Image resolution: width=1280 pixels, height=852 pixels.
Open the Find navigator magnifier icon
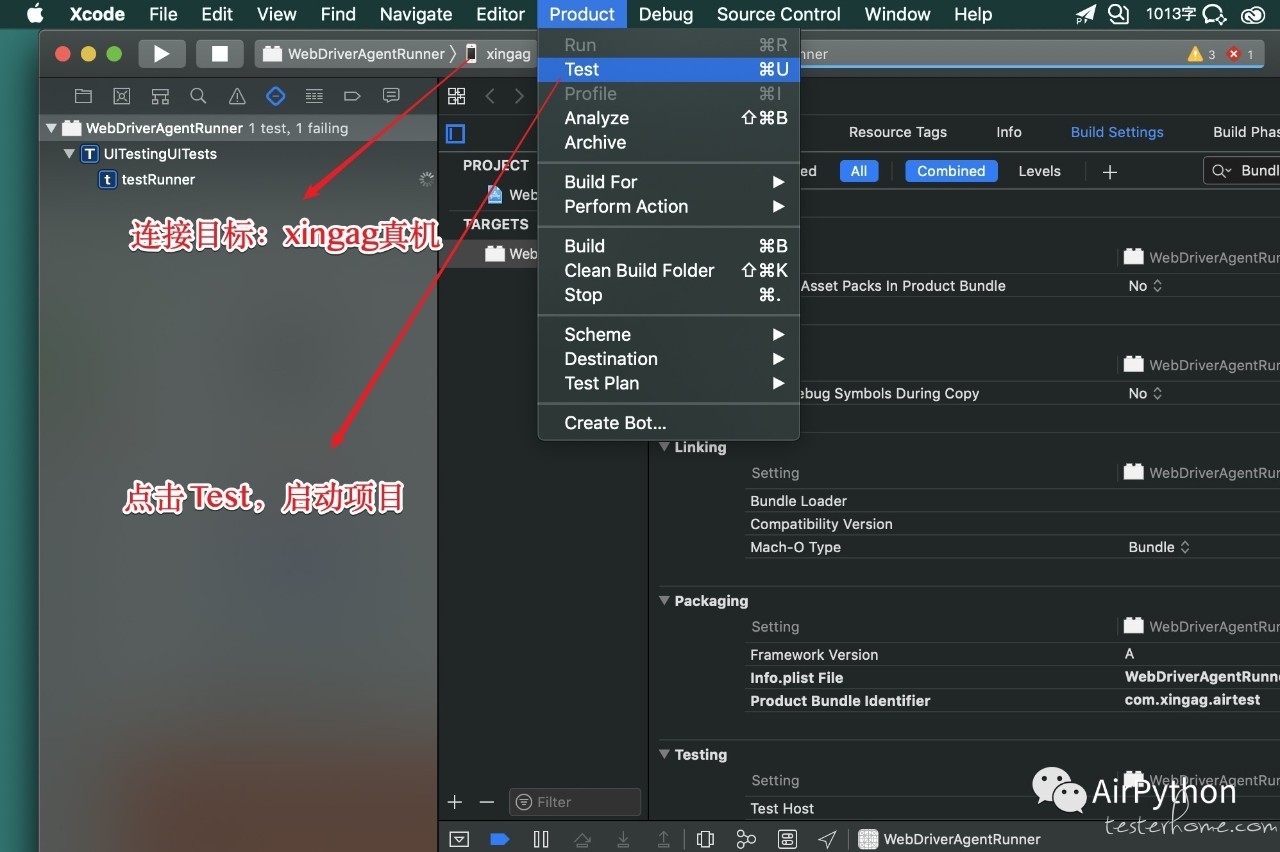198,96
